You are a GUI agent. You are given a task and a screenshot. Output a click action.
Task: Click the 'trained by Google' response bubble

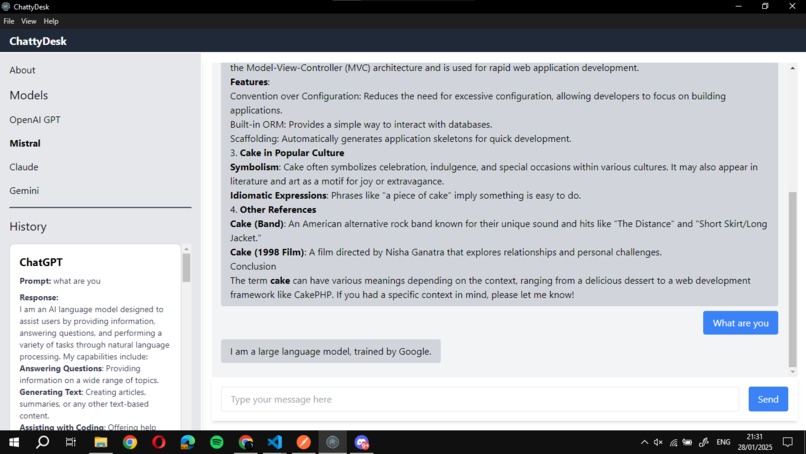pyautogui.click(x=331, y=351)
